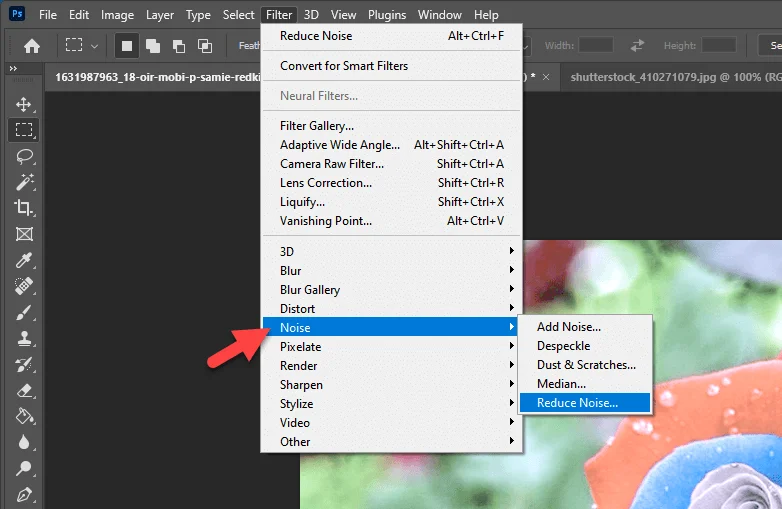Apply last filter Reduce Noise Alt+Ctrl+F
782x509 pixels.
coord(391,36)
